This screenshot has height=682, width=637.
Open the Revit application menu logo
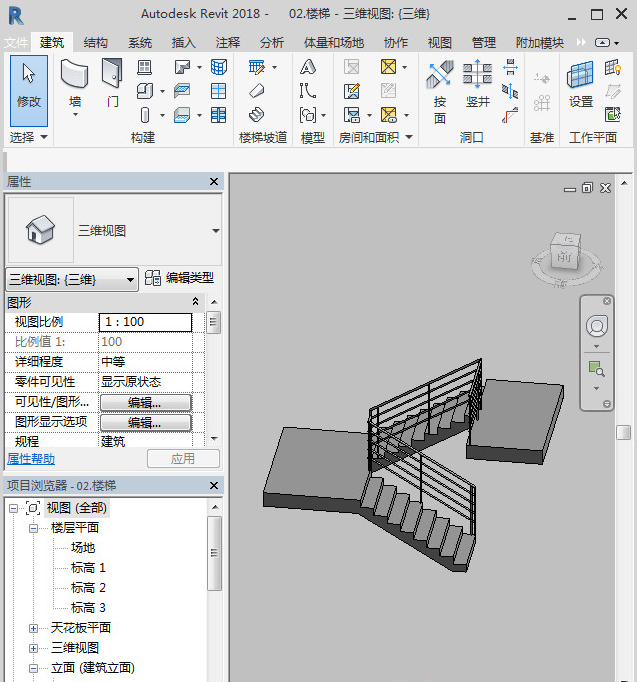[x=16, y=15]
